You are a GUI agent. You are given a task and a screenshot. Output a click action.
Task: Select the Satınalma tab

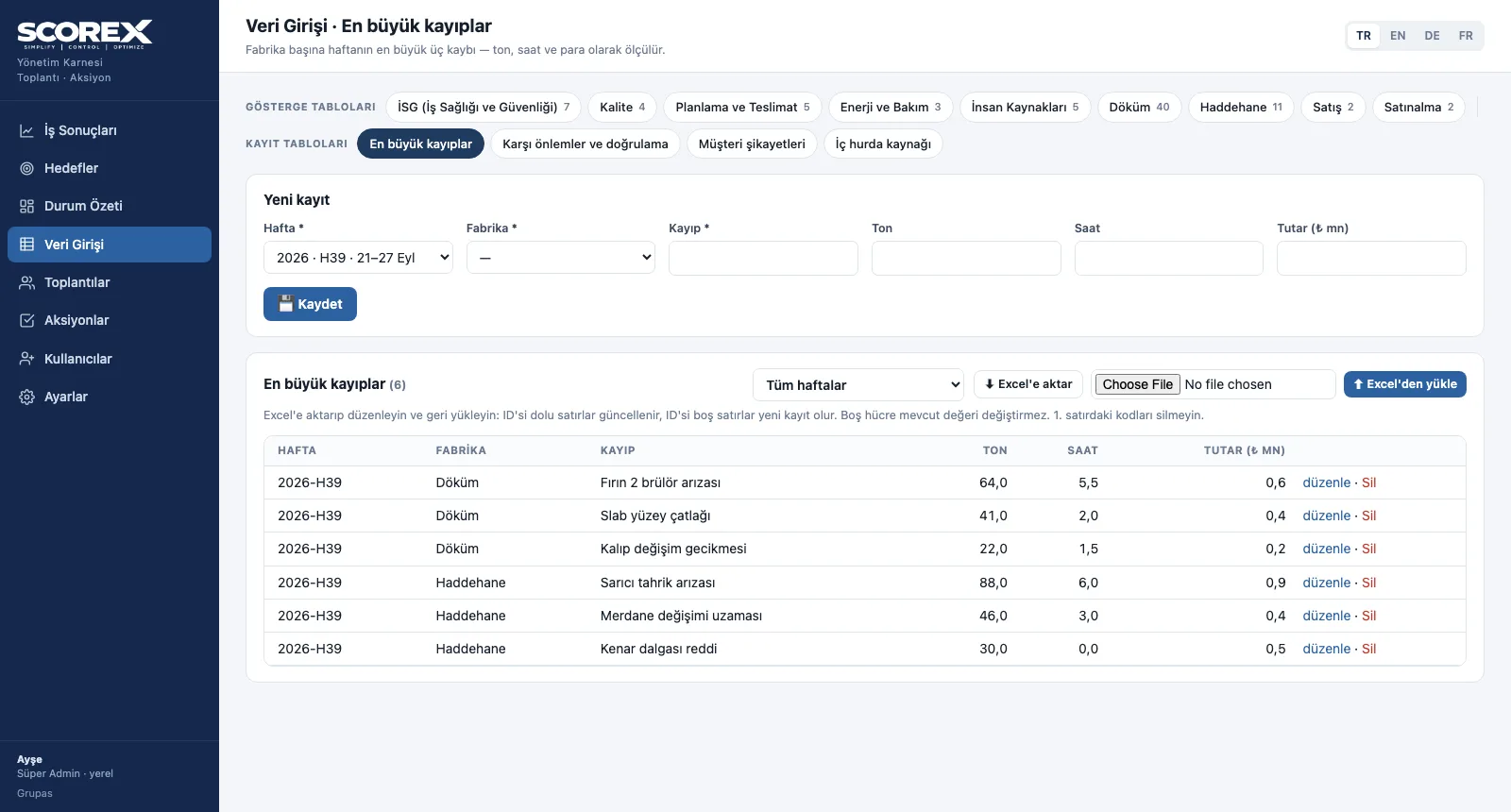[x=1418, y=108]
